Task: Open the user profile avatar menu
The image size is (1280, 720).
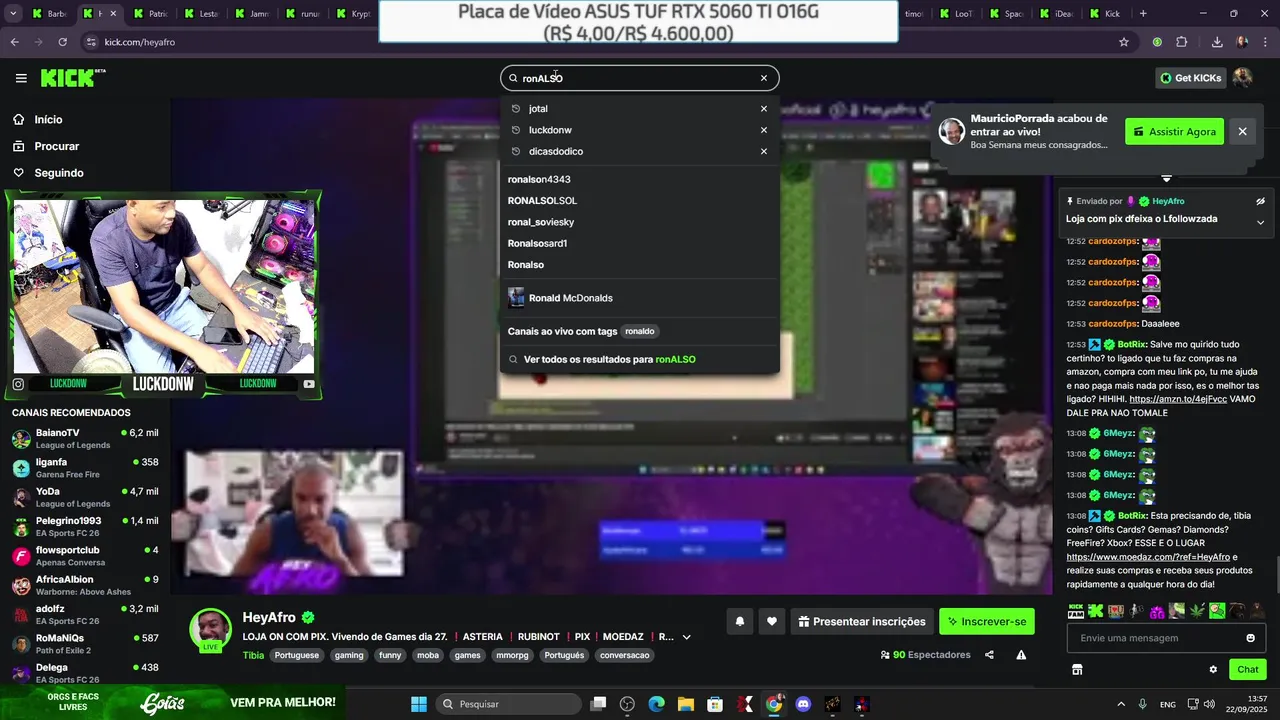Action: [1243, 78]
